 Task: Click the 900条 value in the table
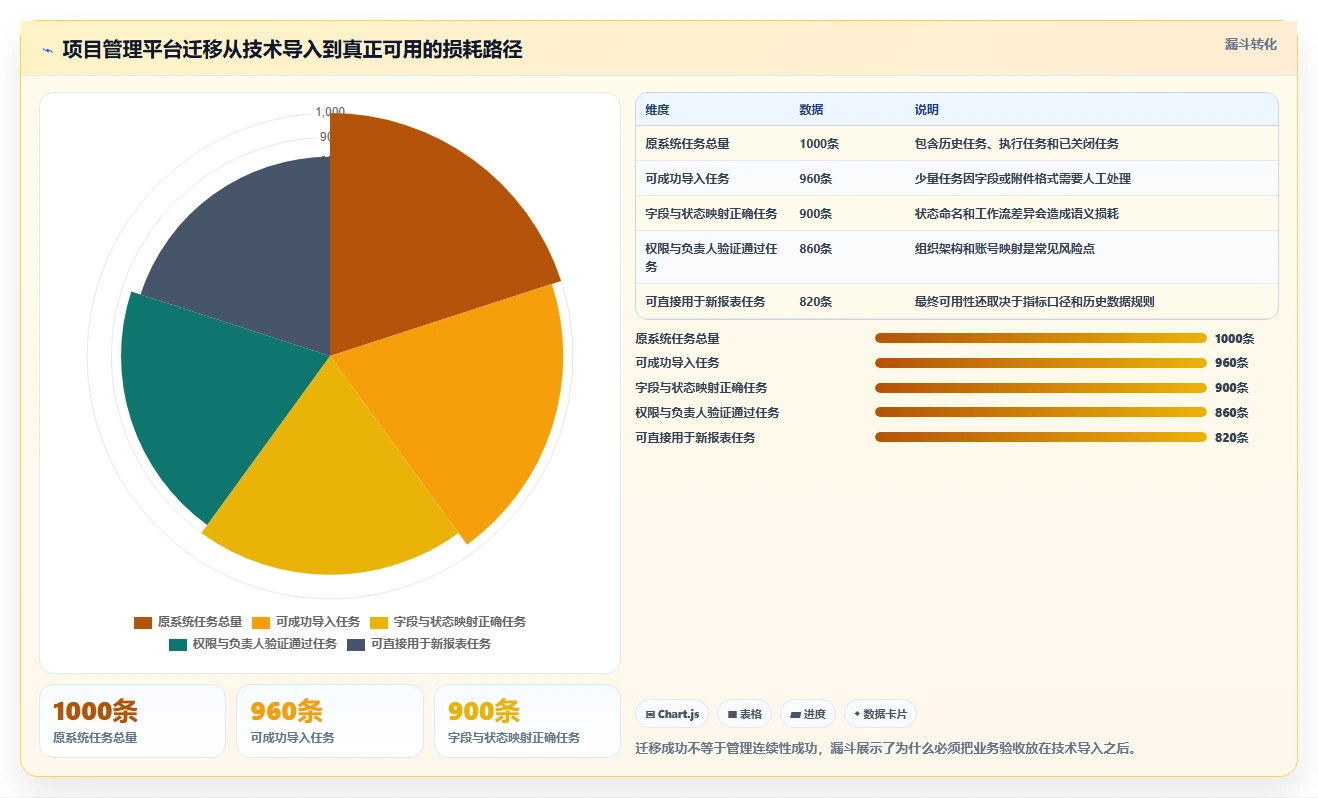pyautogui.click(x=815, y=214)
